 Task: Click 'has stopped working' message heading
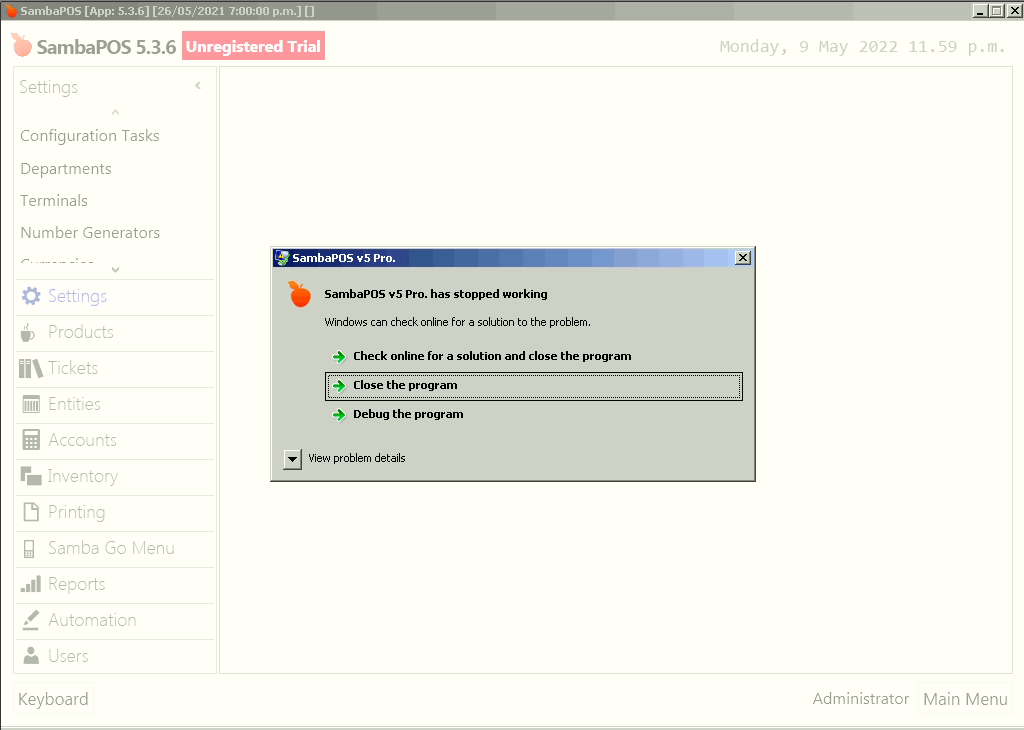tap(436, 294)
